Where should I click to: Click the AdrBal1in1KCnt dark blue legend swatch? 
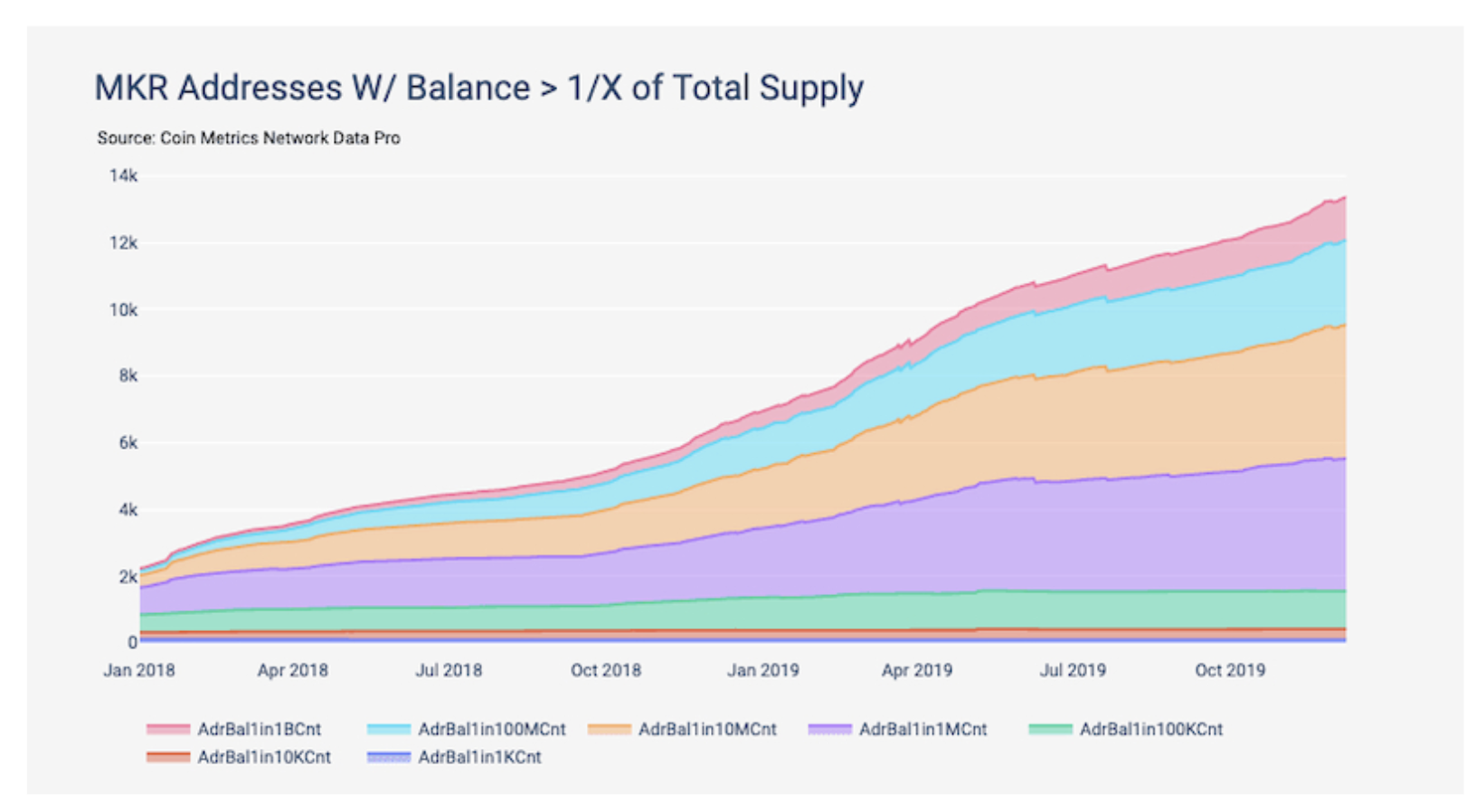pyautogui.click(x=389, y=757)
